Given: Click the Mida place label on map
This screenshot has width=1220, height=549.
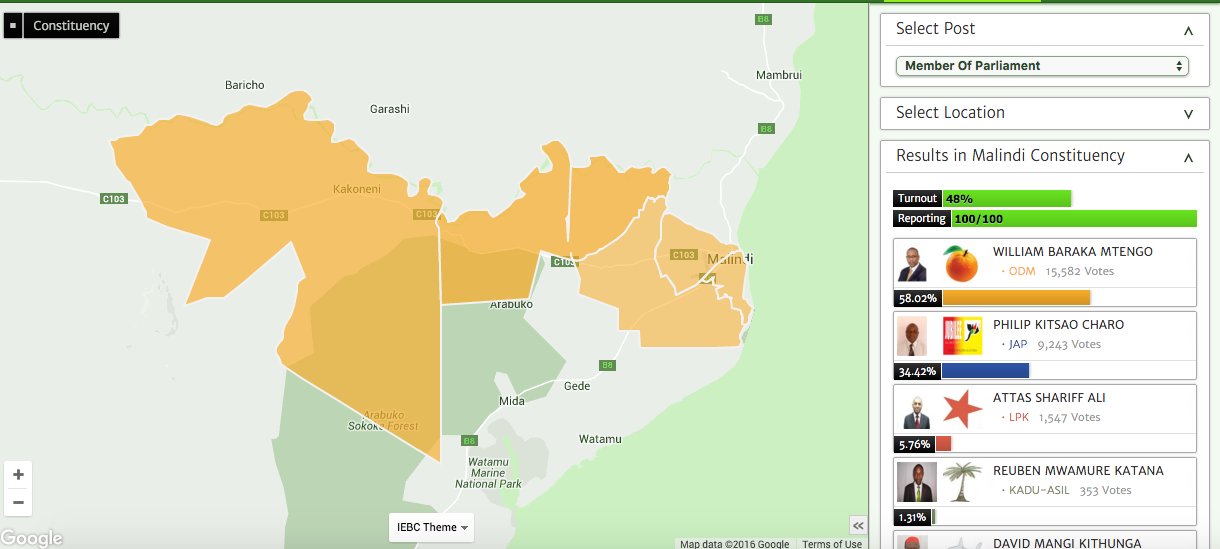Looking at the screenshot, I should [511, 401].
